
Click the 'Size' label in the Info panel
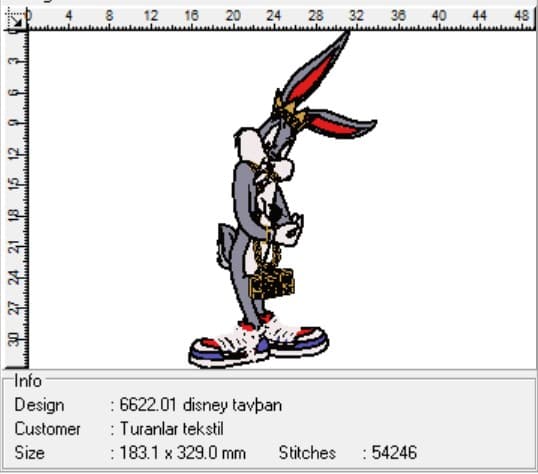[30, 453]
